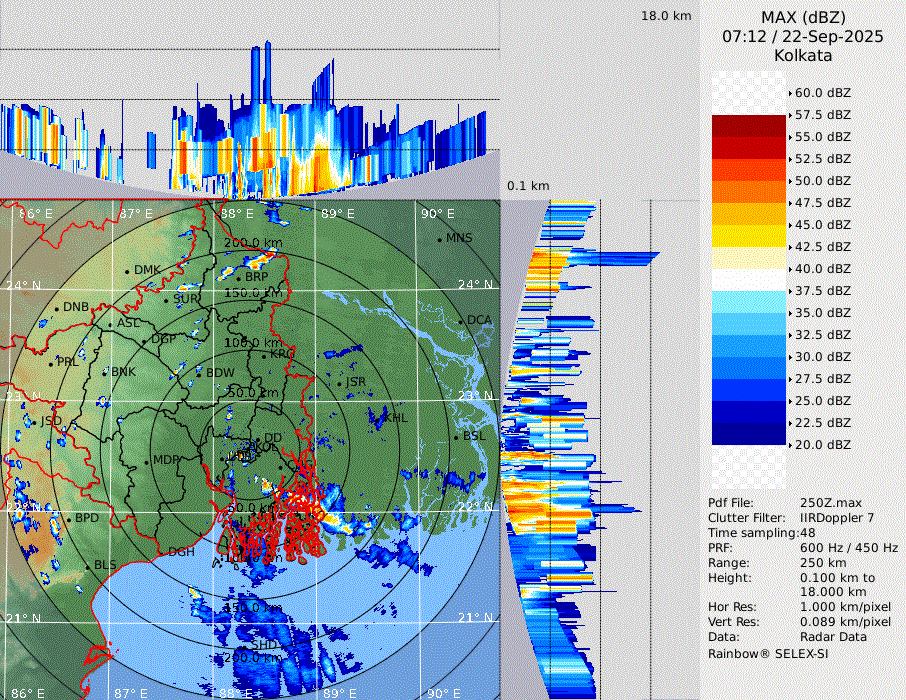Pick the darkest navy swatch above 20.0 dBZ

point(749,434)
